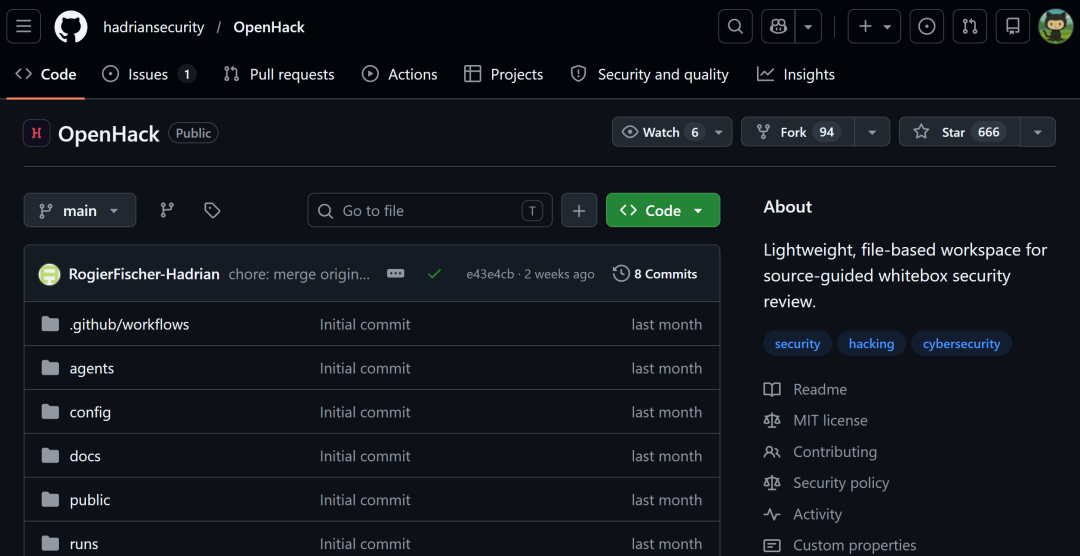Image resolution: width=1080 pixels, height=556 pixels.
Task: Click the red H organization logo
Action: pyautogui.click(x=37, y=133)
